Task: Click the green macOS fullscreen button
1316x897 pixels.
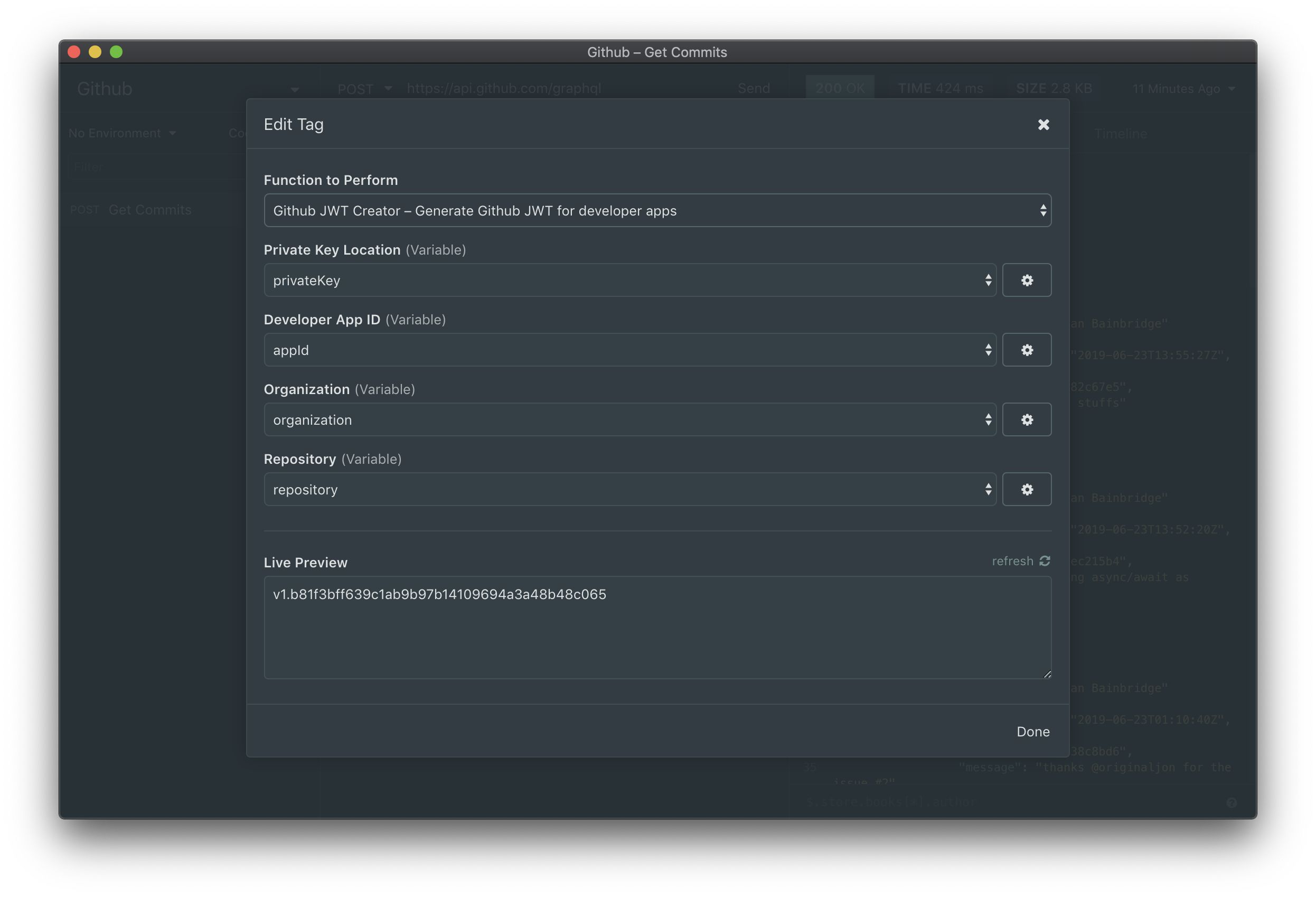Action: 116,52
